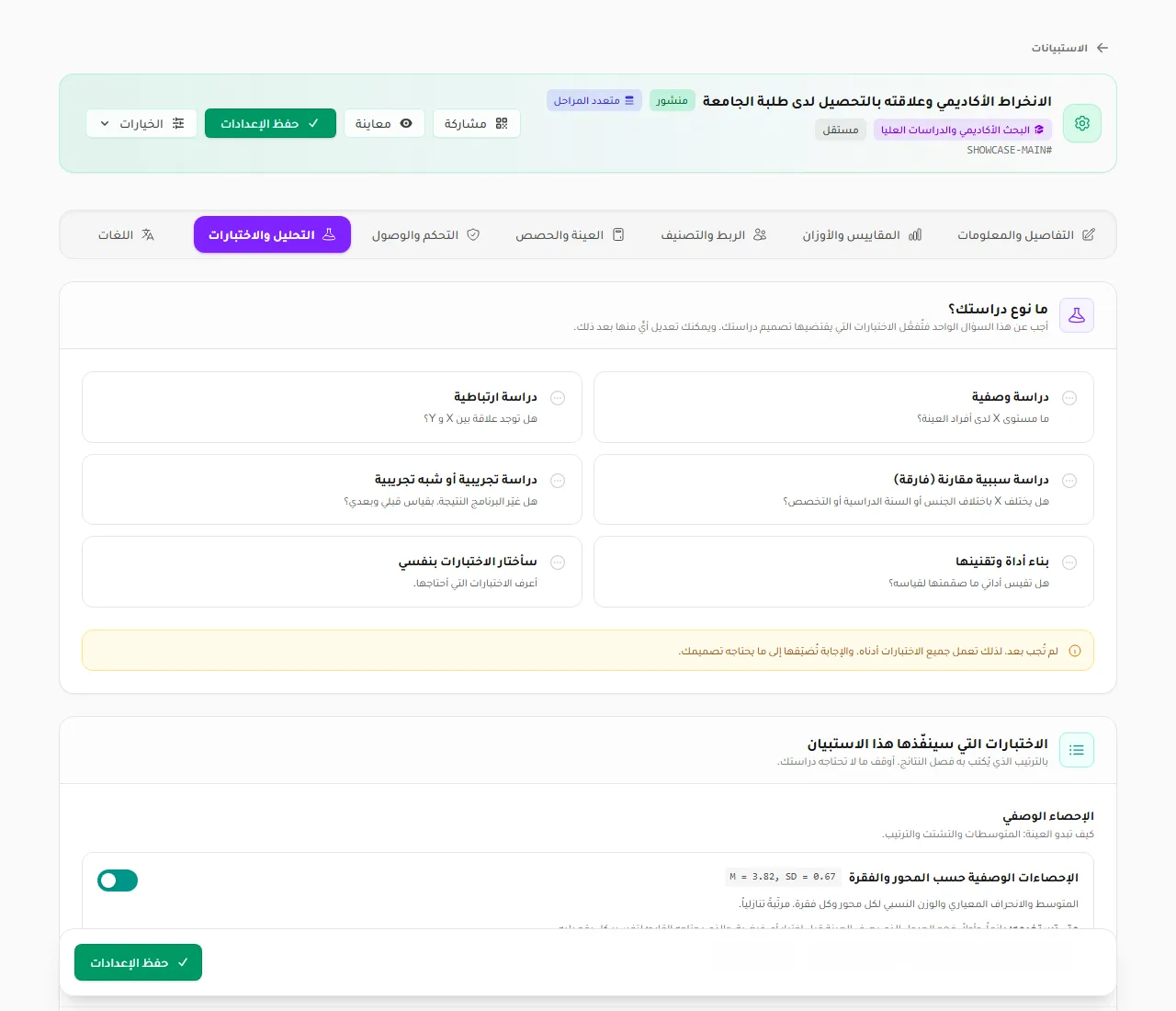The height and width of the screenshot is (1011, 1176).
Task: Select the بناء أداة وتقنينها radio option
Action: click(1069, 562)
